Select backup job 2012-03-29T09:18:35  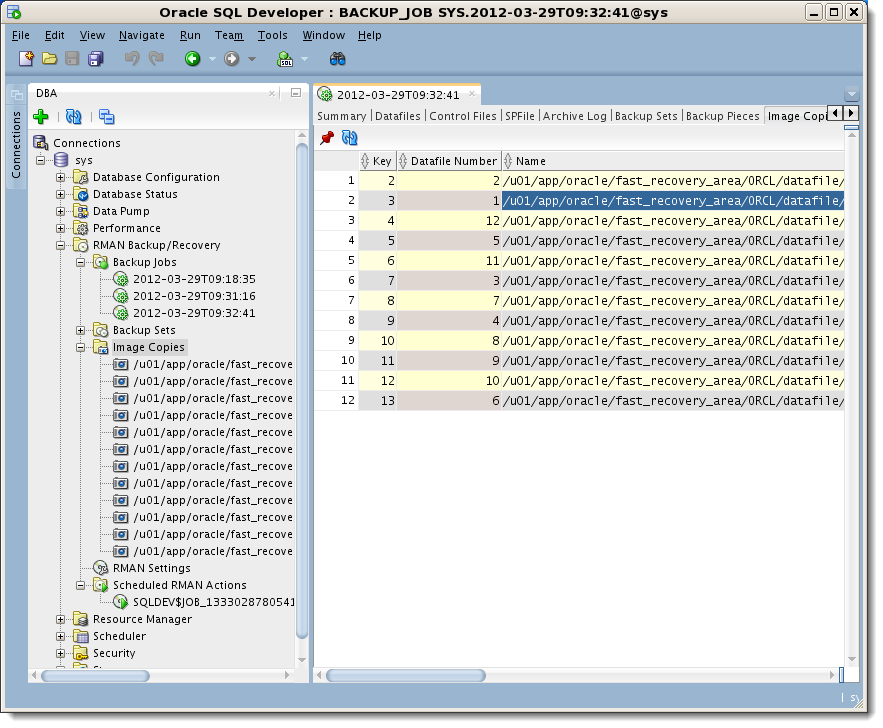click(194, 279)
